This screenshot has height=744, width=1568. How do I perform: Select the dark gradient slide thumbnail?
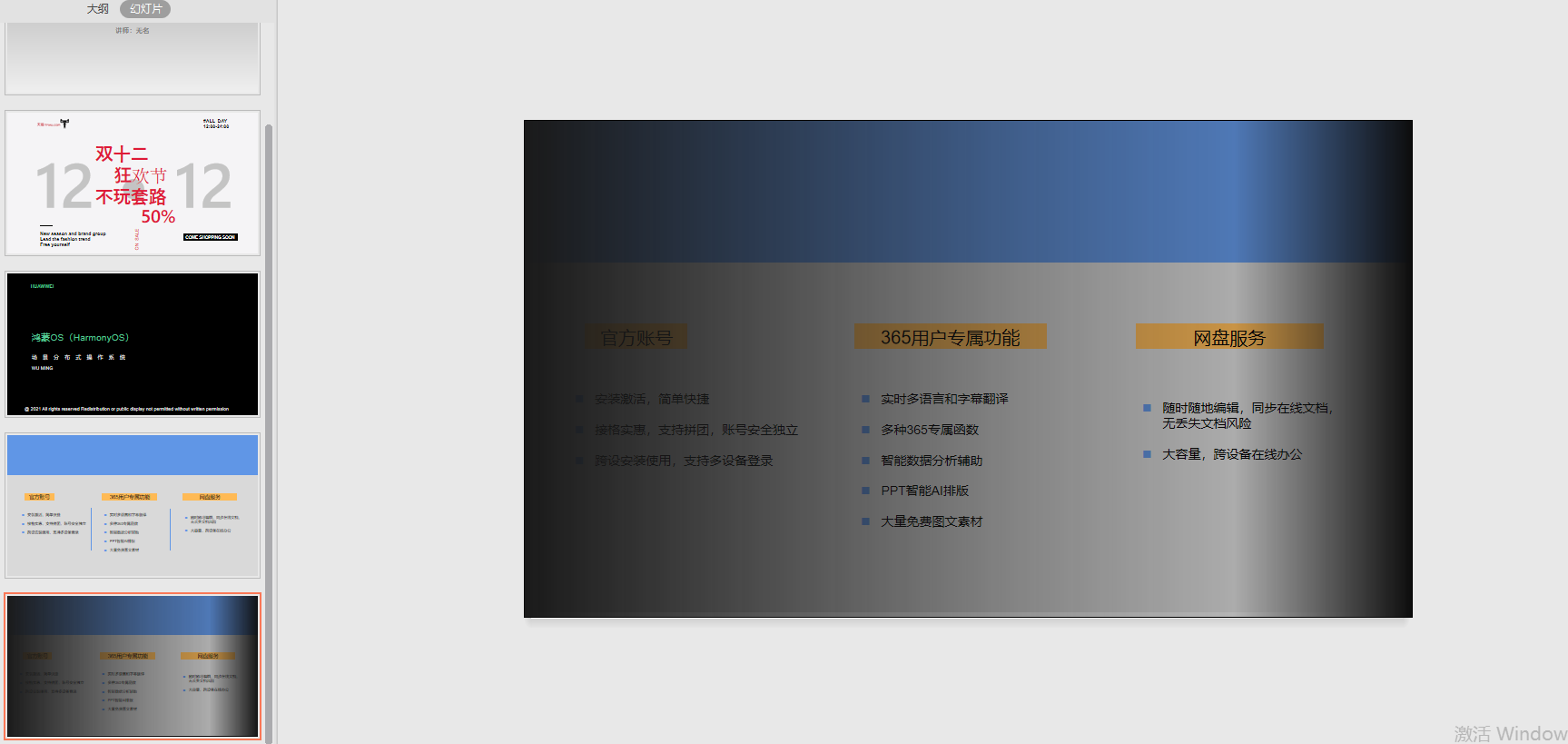(133, 666)
